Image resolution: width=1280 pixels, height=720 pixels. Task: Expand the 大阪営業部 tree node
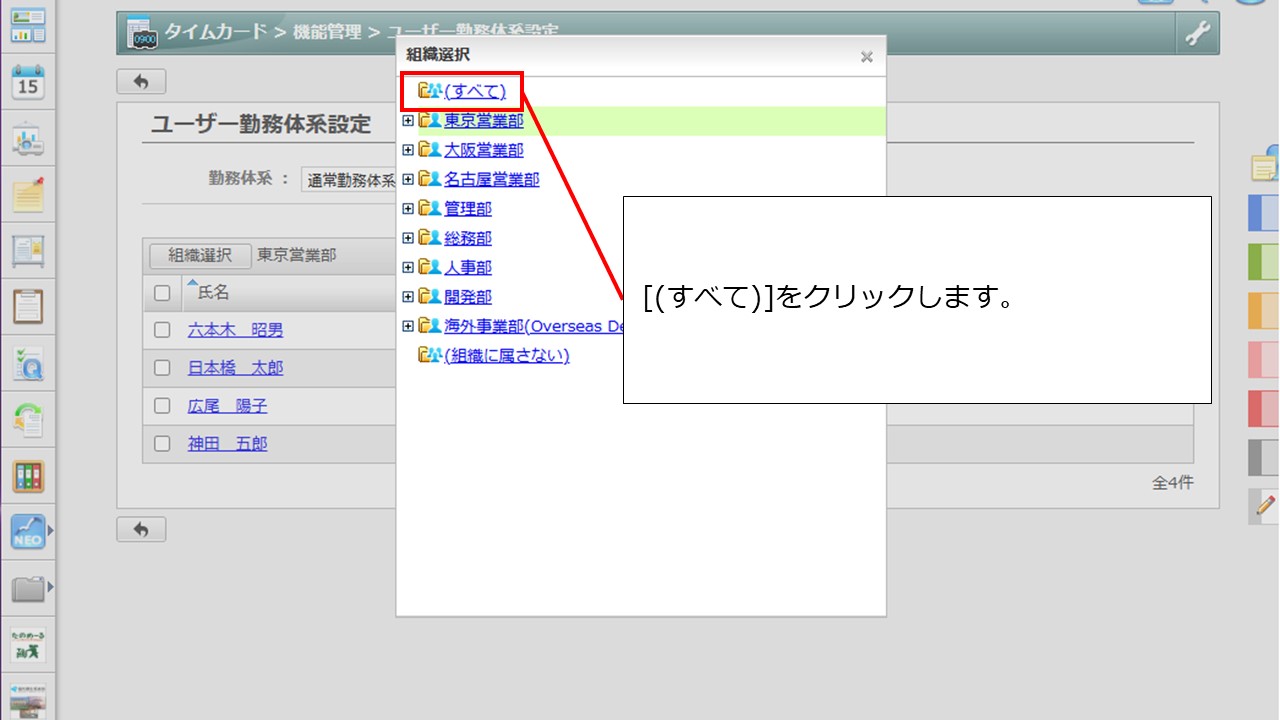click(408, 151)
